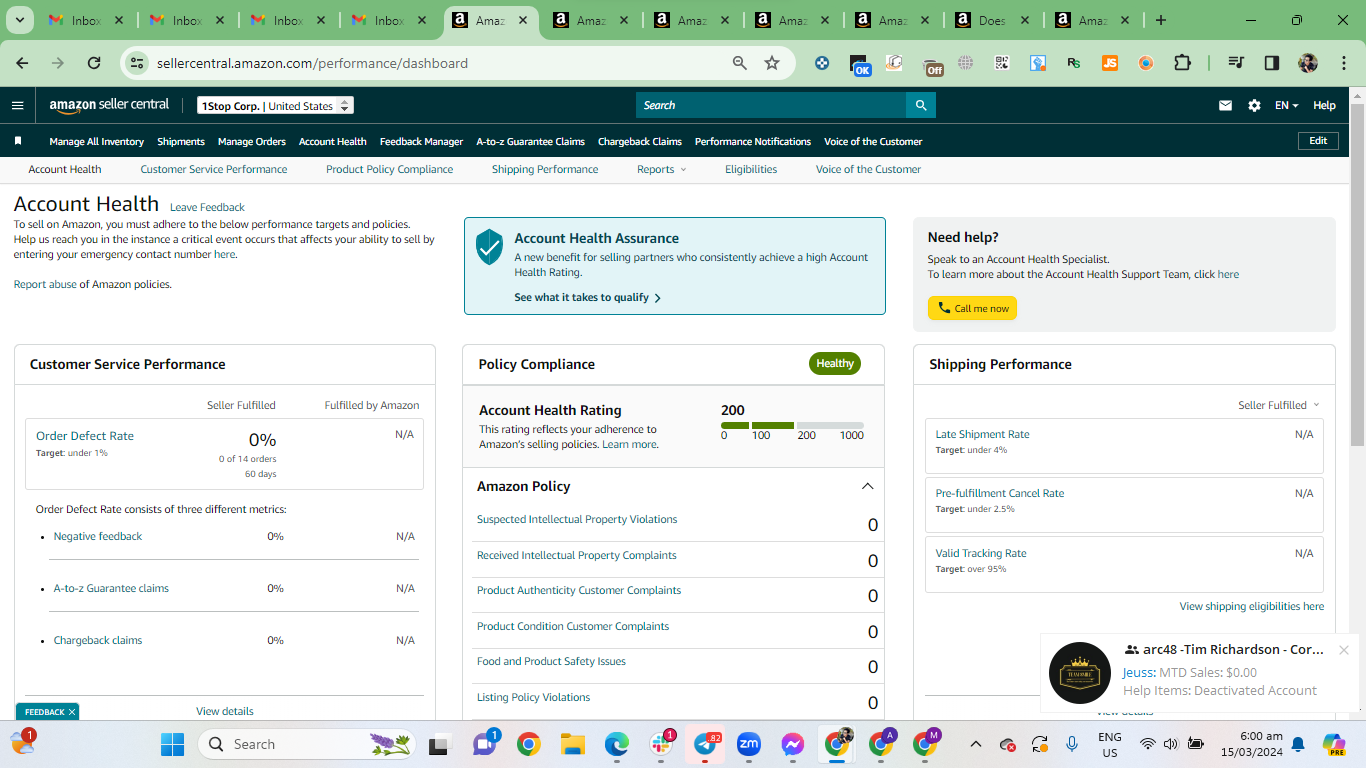Go to Manage Orders
This screenshot has height=768, width=1366.
(252, 141)
